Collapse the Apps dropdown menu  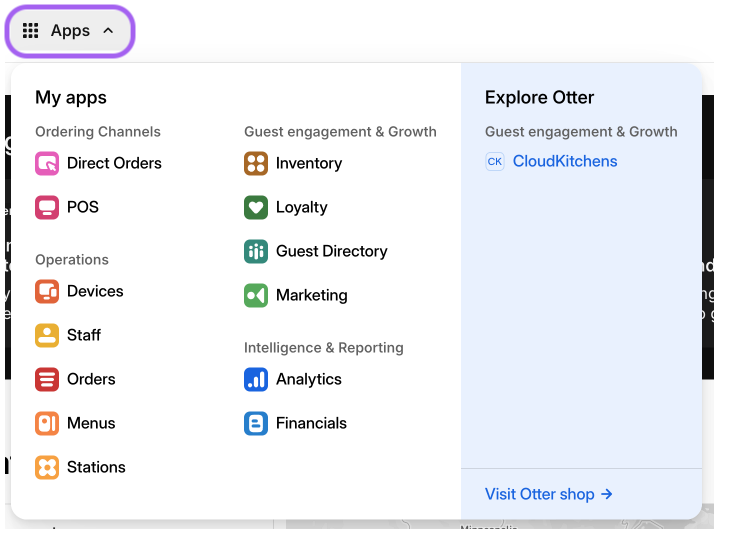coord(70,31)
